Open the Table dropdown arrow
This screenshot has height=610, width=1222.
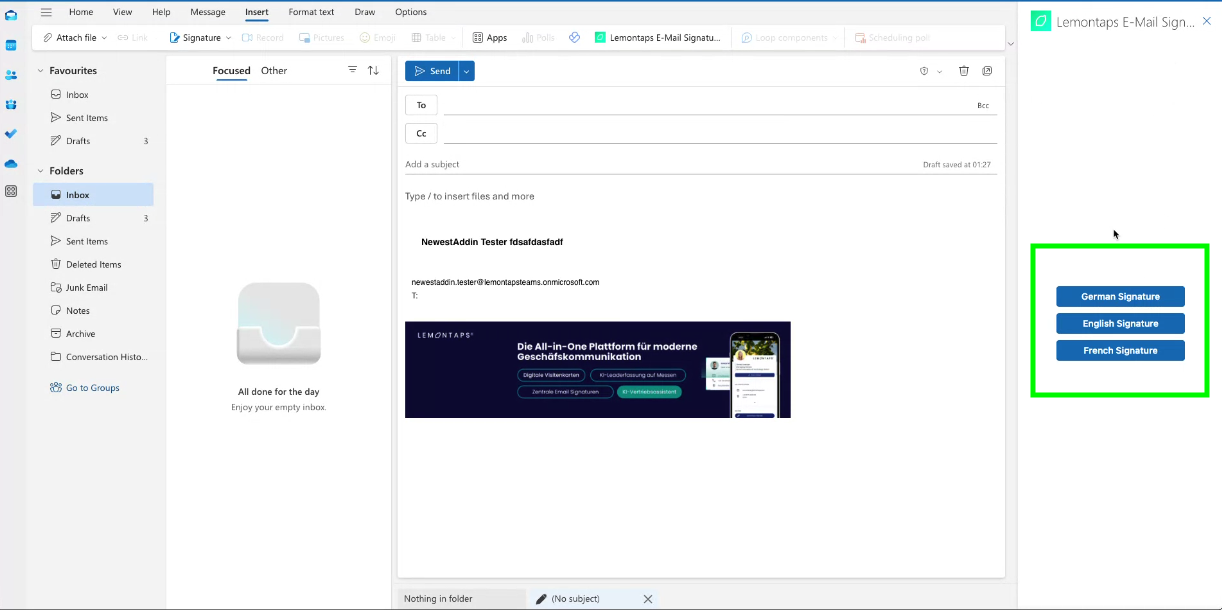pyautogui.click(x=453, y=38)
